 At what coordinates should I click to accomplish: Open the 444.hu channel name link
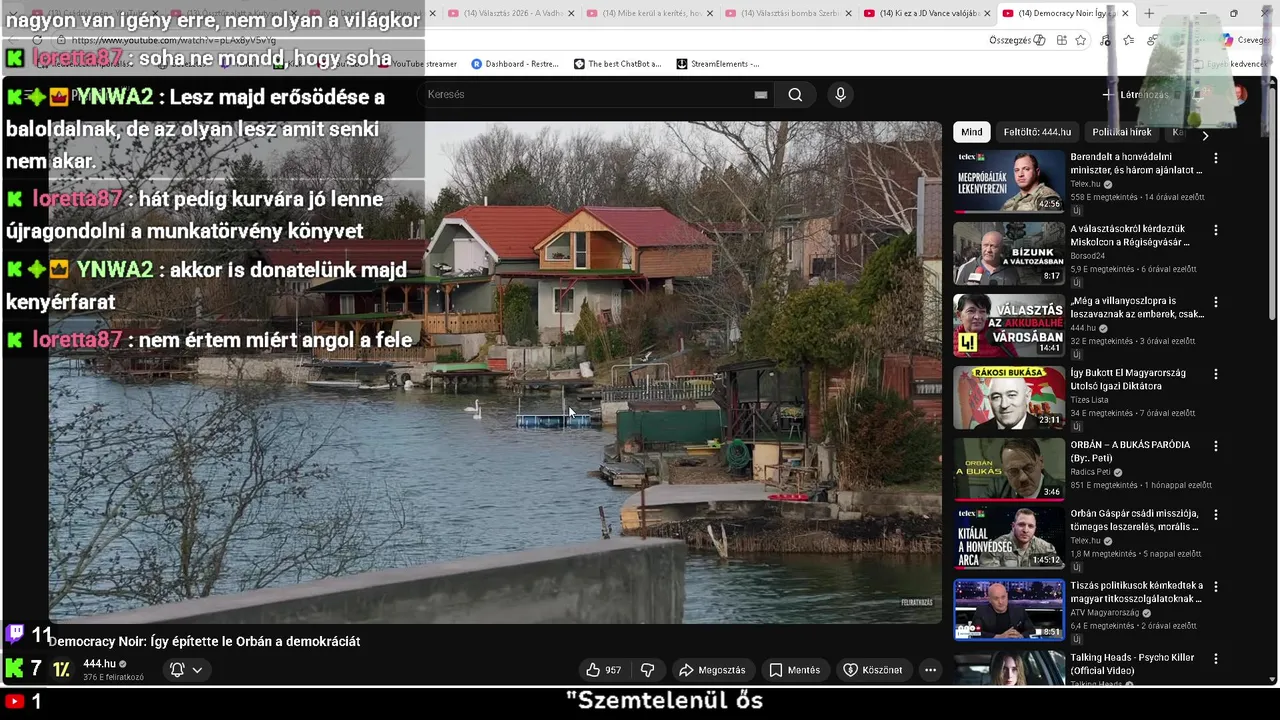pyautogui.click(x=99, y=664)
